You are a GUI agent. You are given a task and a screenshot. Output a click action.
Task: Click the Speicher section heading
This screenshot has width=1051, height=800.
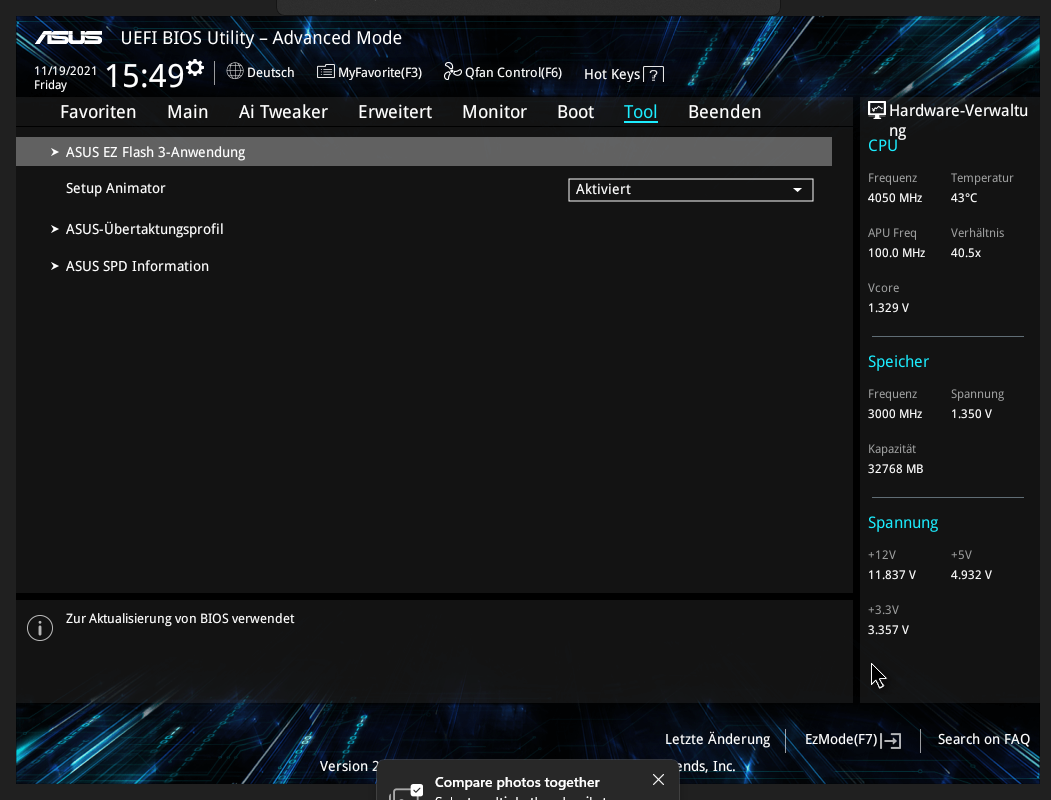[x=898, y=361]
